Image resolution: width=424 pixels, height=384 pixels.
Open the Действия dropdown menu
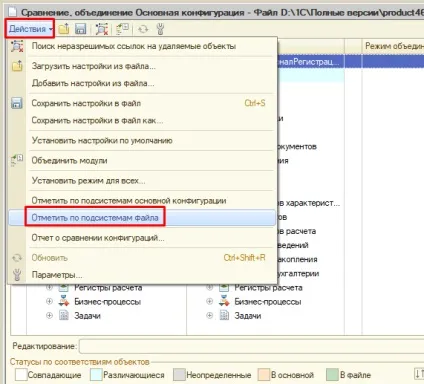pos(30,29)
